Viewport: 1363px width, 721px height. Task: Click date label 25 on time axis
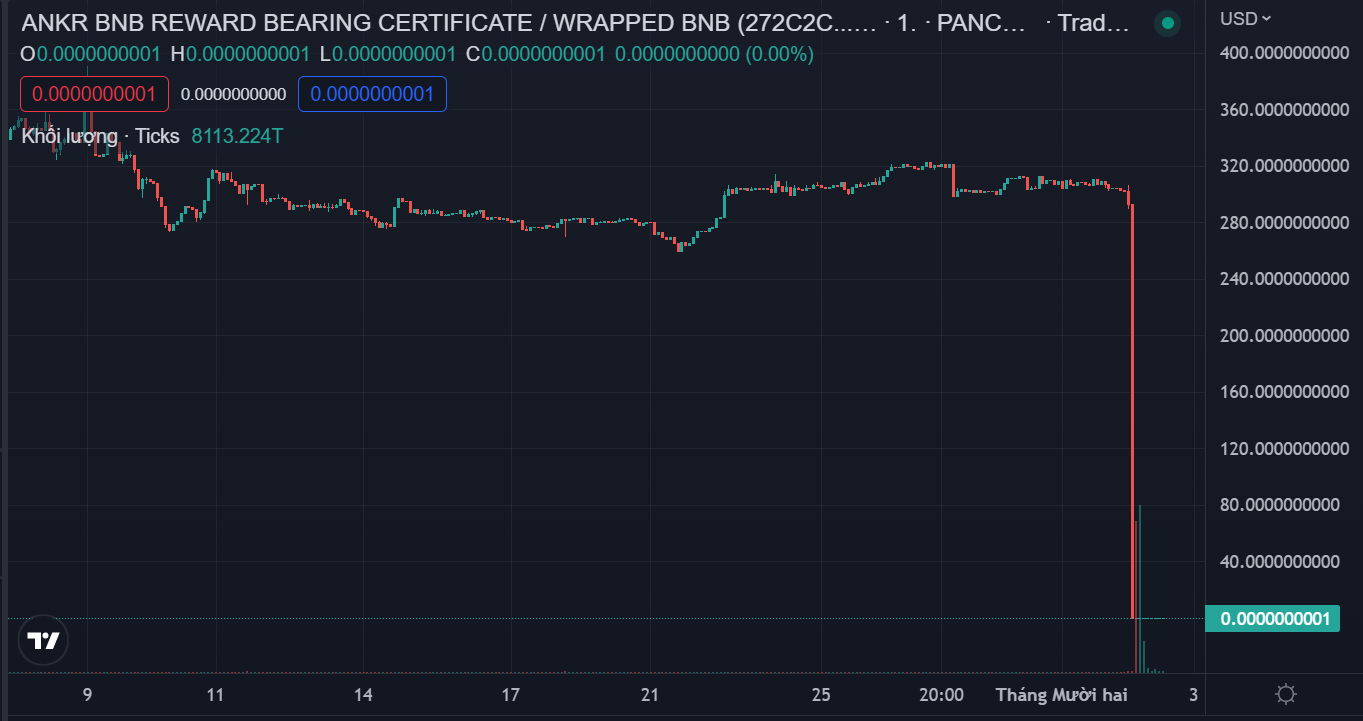click(821, 695)
